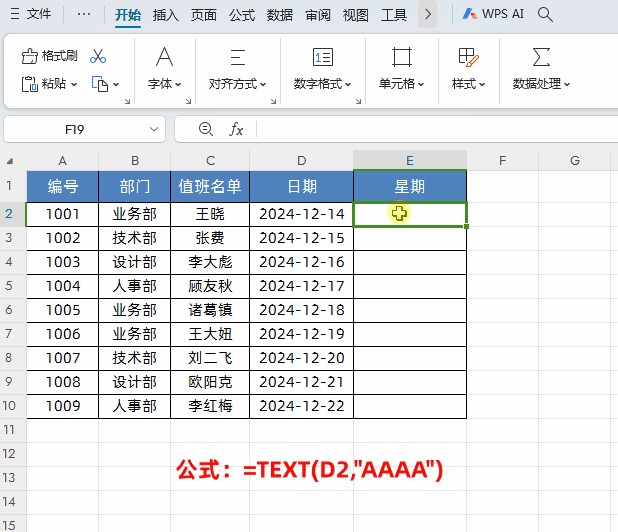Open the File (文件) menu
Screen dimensions: 618x532
31,15
